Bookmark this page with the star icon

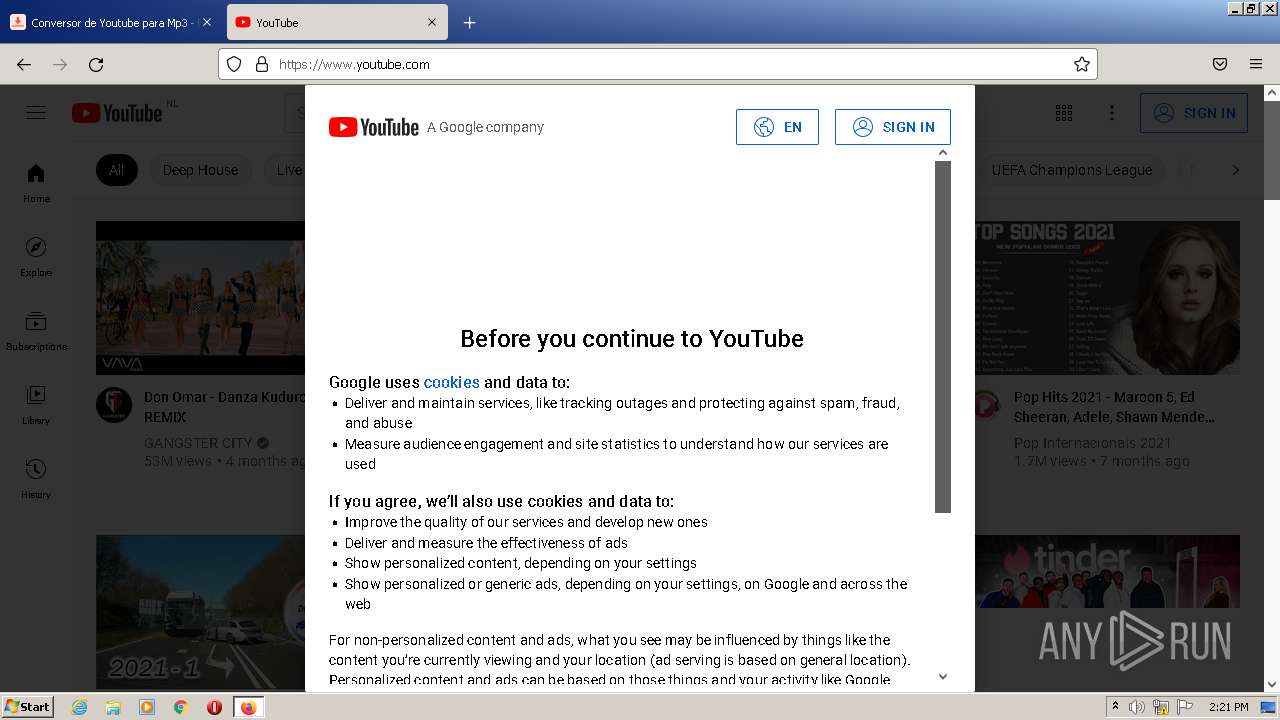1081,64
